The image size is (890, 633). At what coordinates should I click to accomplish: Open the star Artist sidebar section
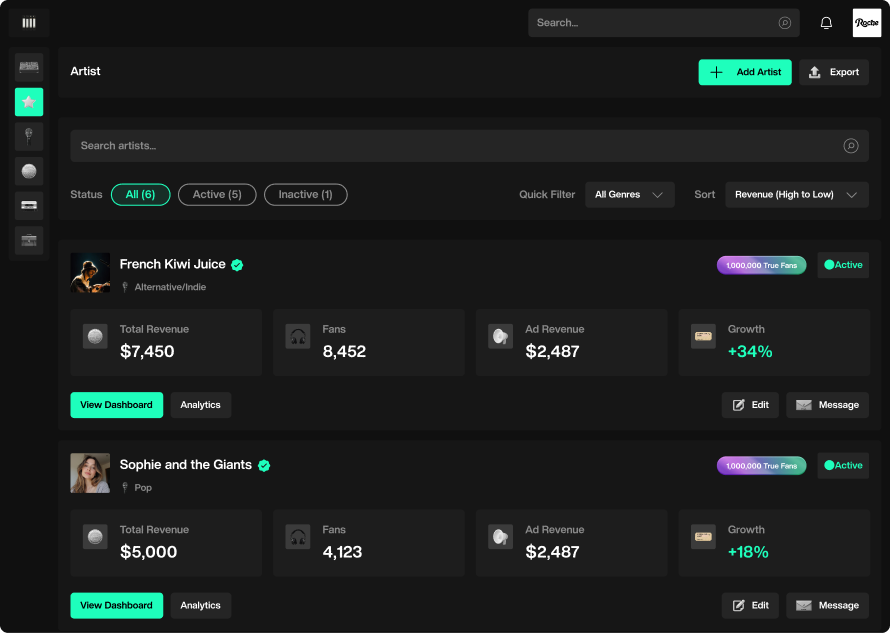coord(29,102)
